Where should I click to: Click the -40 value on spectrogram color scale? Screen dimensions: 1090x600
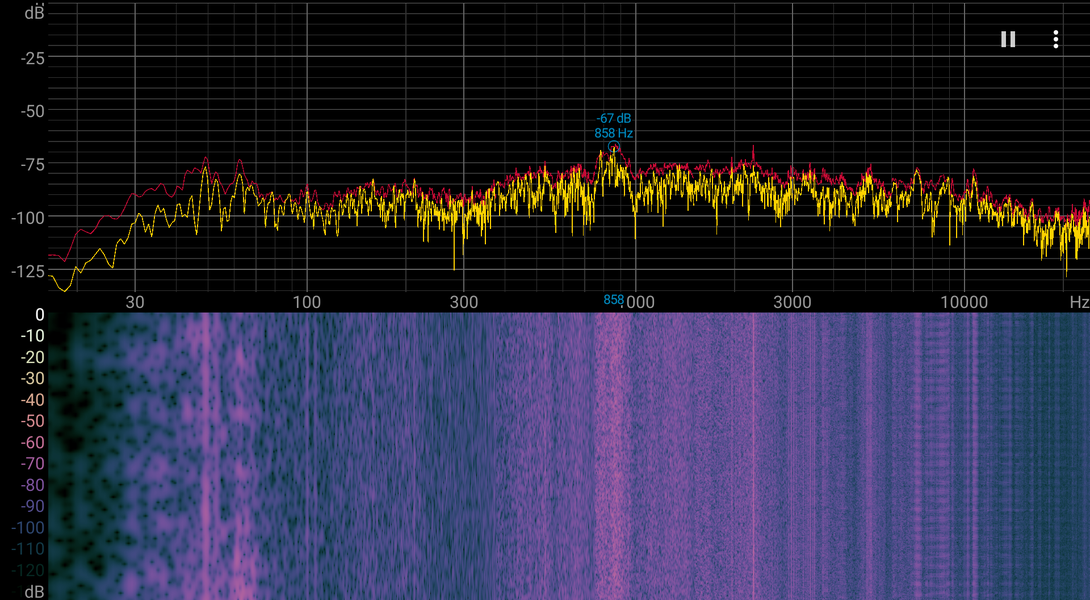tap(32, 400)
